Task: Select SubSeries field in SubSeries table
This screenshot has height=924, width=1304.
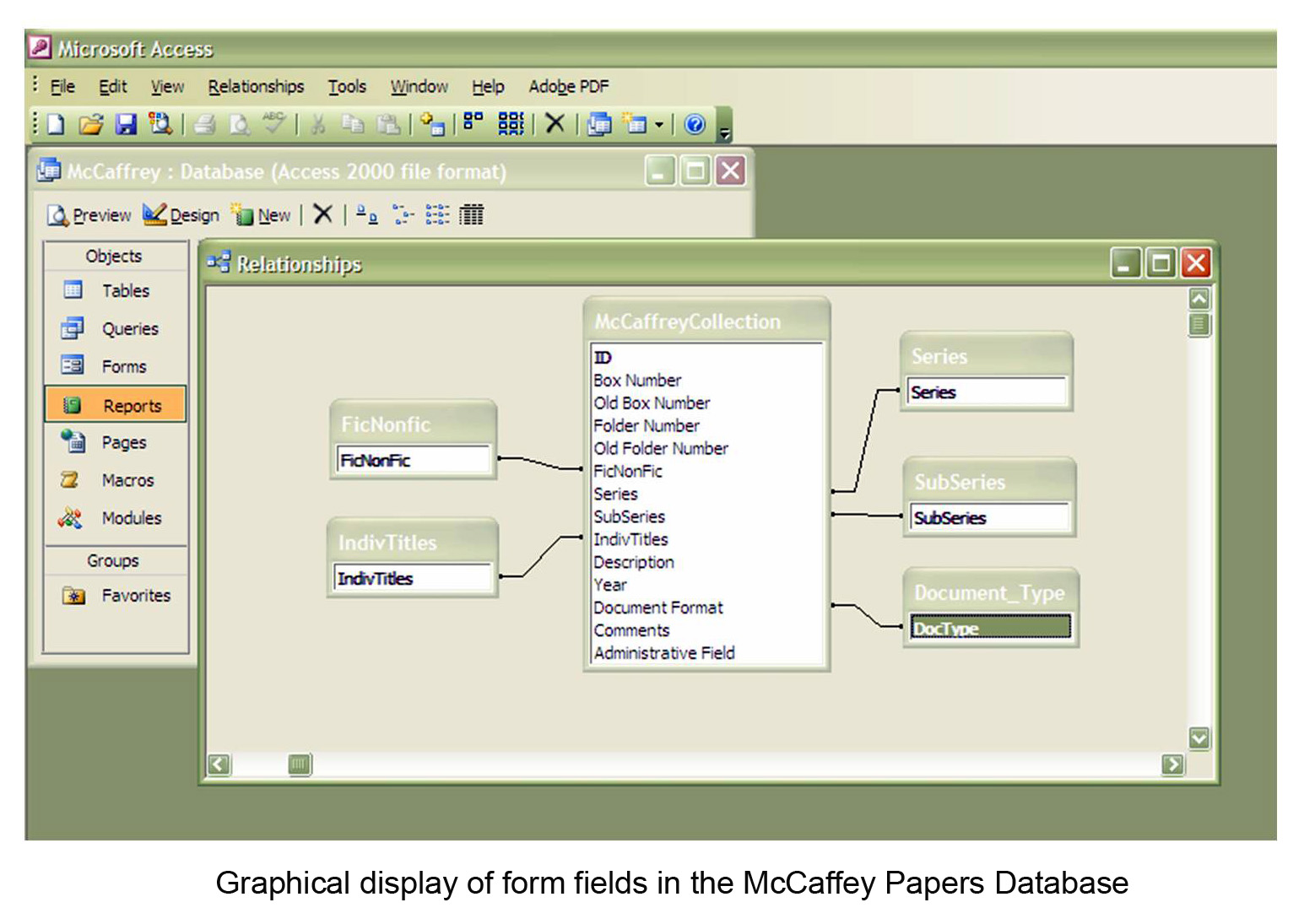Action: [989, 517]
